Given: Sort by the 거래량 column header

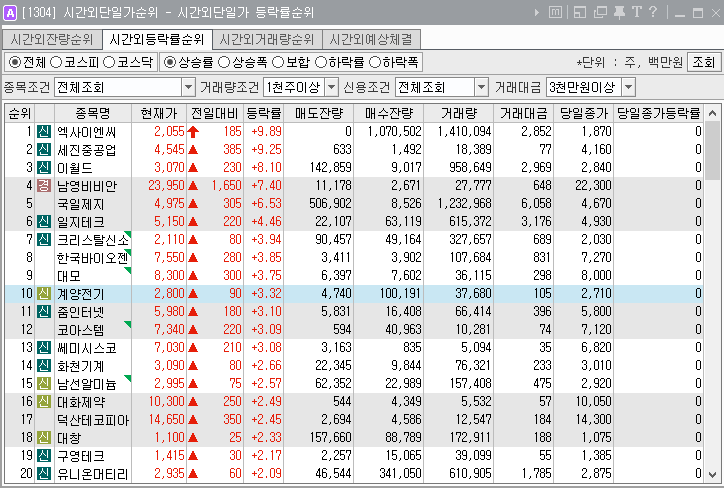Looking at the screenshot, I should pos(459,113).
